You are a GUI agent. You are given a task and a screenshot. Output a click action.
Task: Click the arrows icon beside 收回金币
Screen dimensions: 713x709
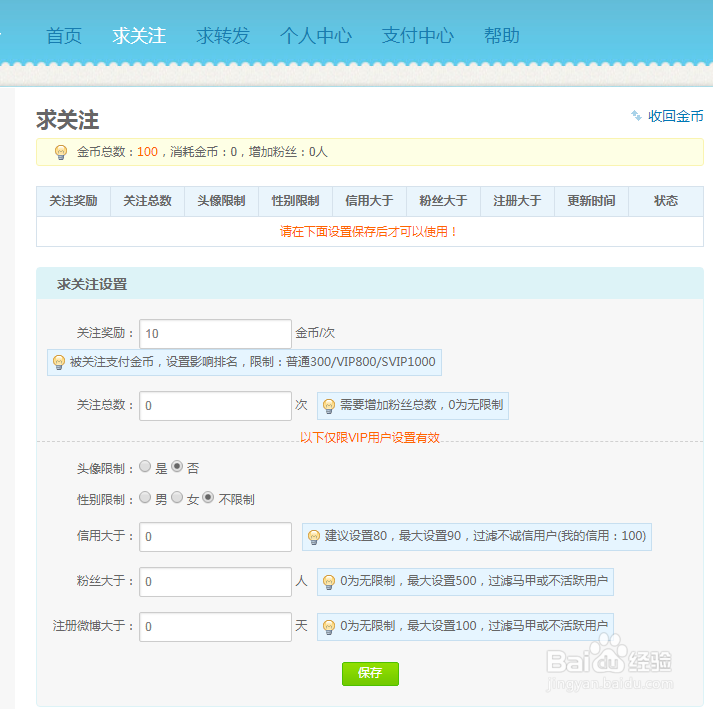tap(636, 116)
